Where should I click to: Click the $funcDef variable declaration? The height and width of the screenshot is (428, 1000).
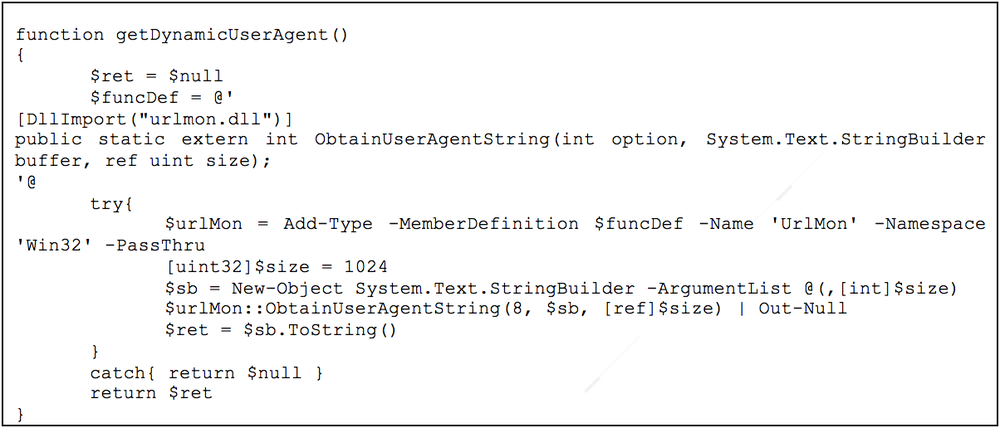tap(127, 98)
